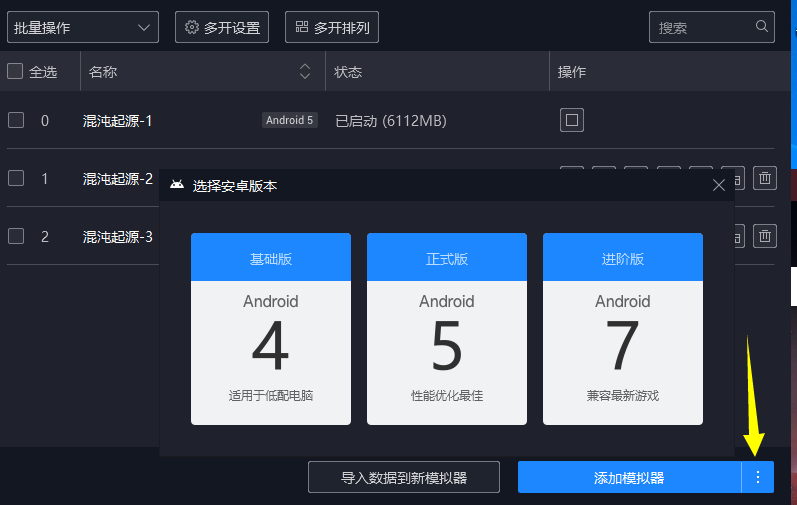The height and width of the screenshot is (505, 797).
Task: Delete the 混沌起源-3 emulator
Action: coord(765,236)
